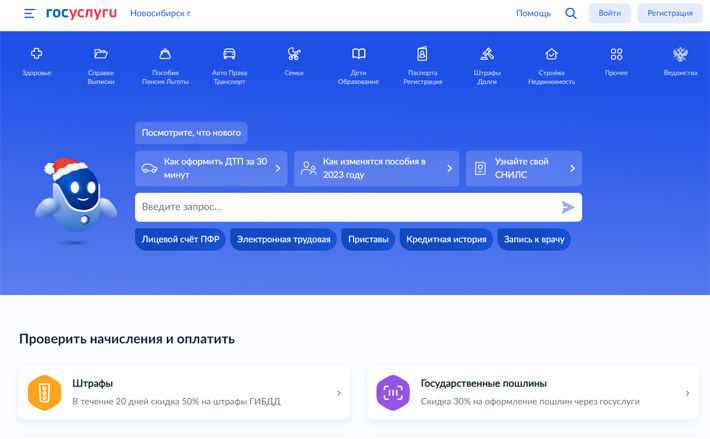Open the Дети Образование book icon
Image resolution: width=710 pixels, height=439 pixels.
tap(358, 54)
